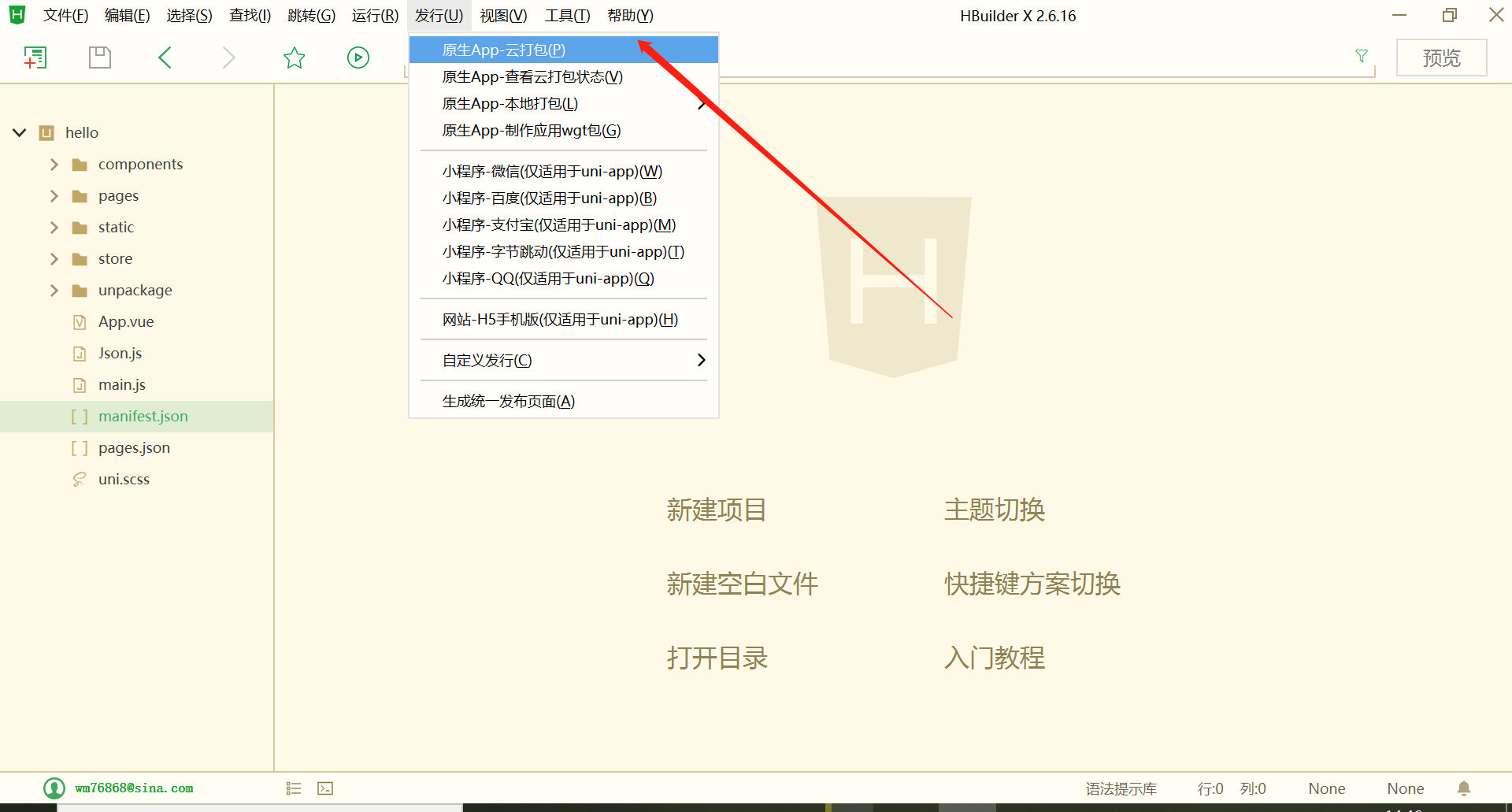Image resolution: width=1512 pixels, height=812 pixels.
Task: Click the 列:0 status bar entry
Action: point(1253,789)
